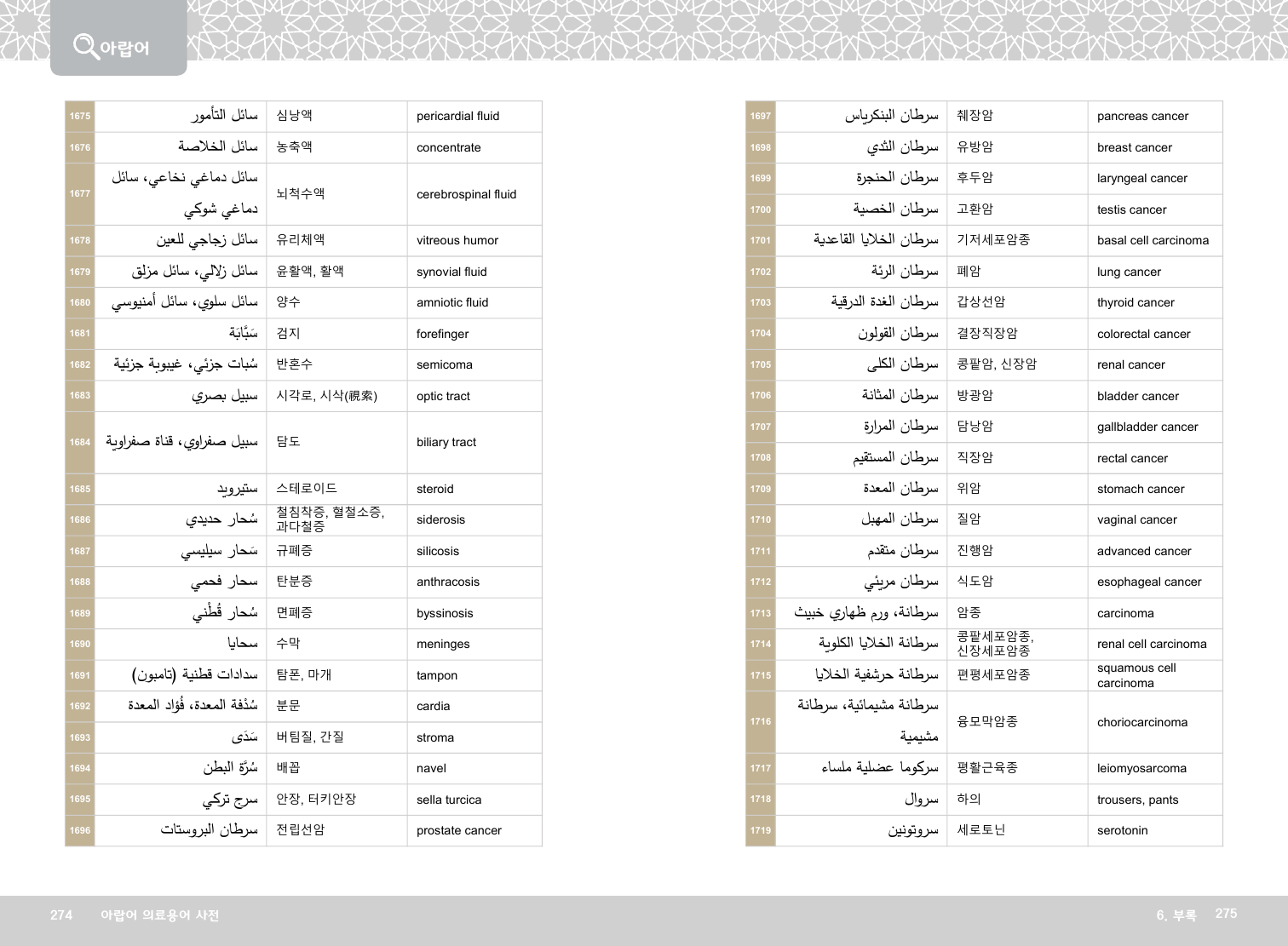Click the magnifying glass search icon

click(x=85, y=46)
